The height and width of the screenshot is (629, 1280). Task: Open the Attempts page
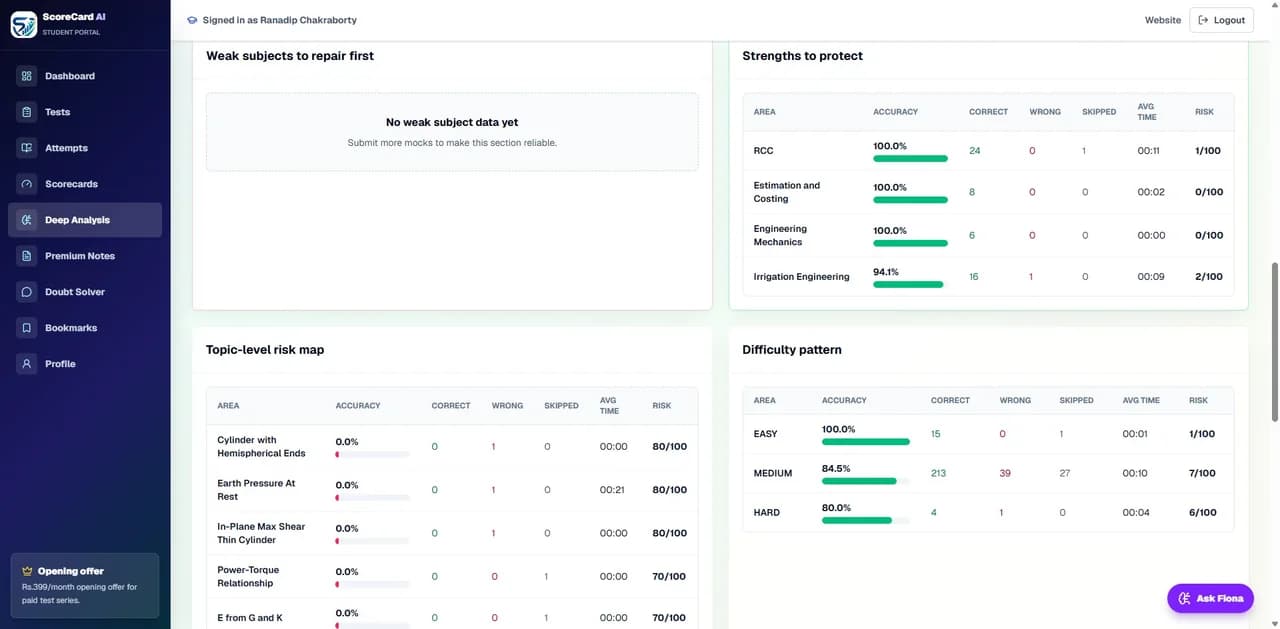click(85, 148)
